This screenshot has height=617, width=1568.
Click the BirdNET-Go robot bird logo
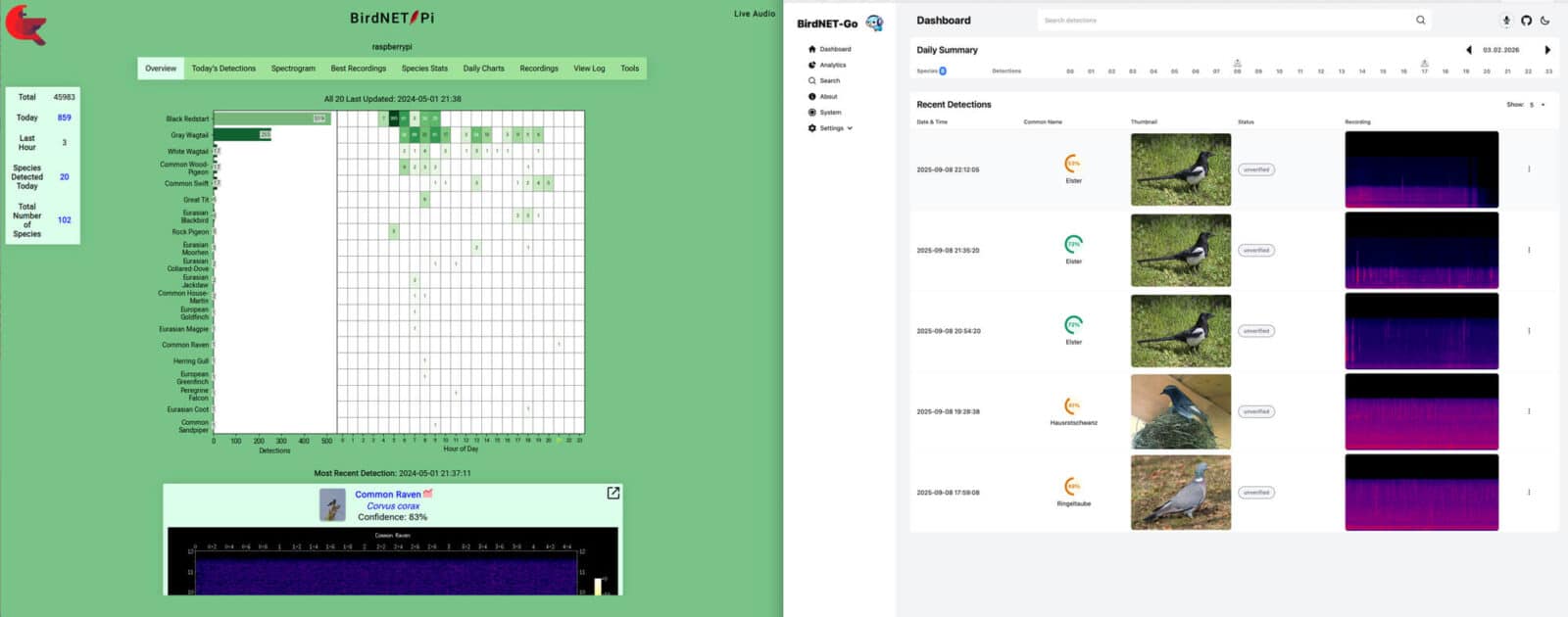tap(874, 23)
